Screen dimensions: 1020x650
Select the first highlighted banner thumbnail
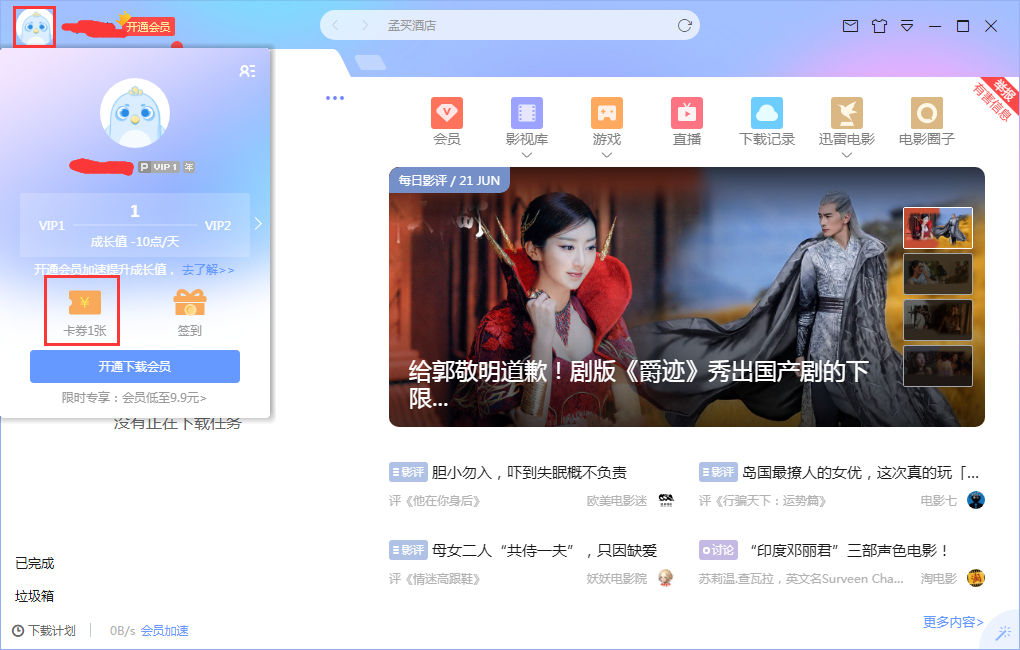click(937, 228)
